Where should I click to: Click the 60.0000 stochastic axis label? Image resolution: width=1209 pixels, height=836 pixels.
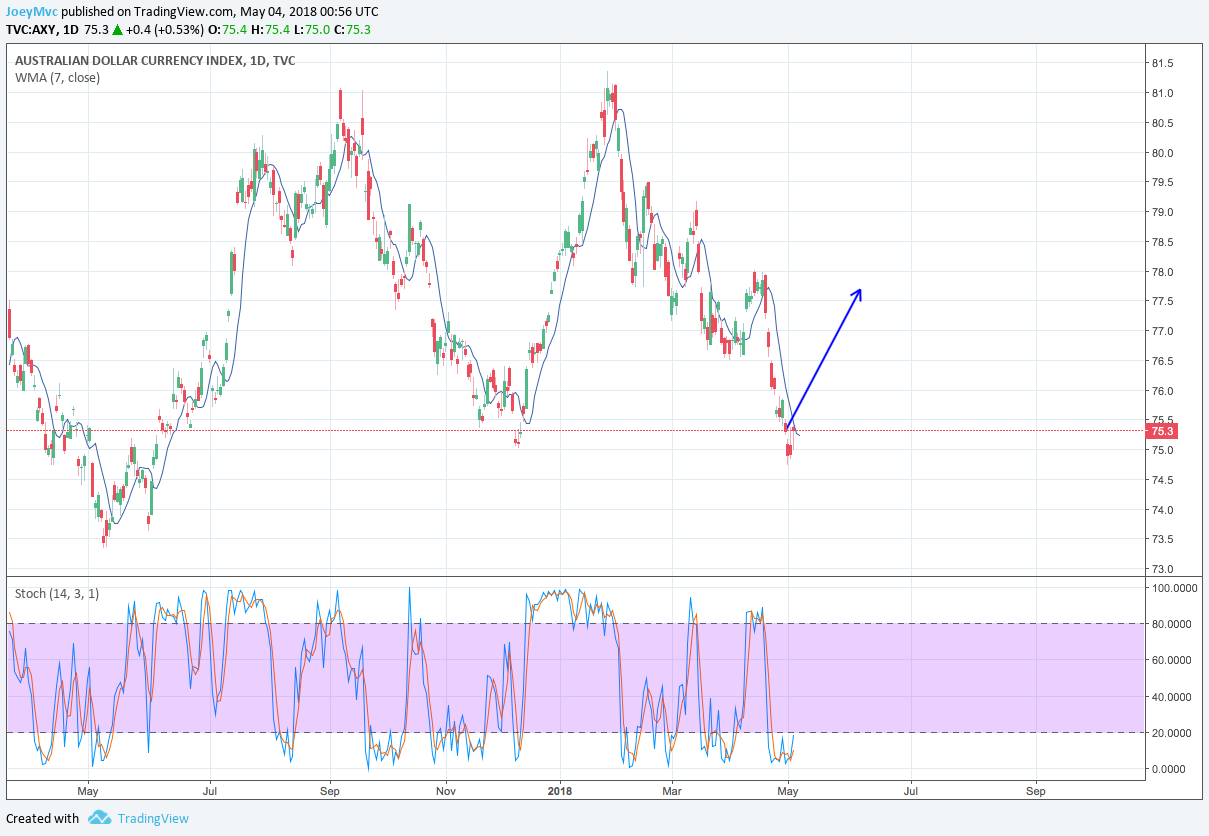[1173, 660]
